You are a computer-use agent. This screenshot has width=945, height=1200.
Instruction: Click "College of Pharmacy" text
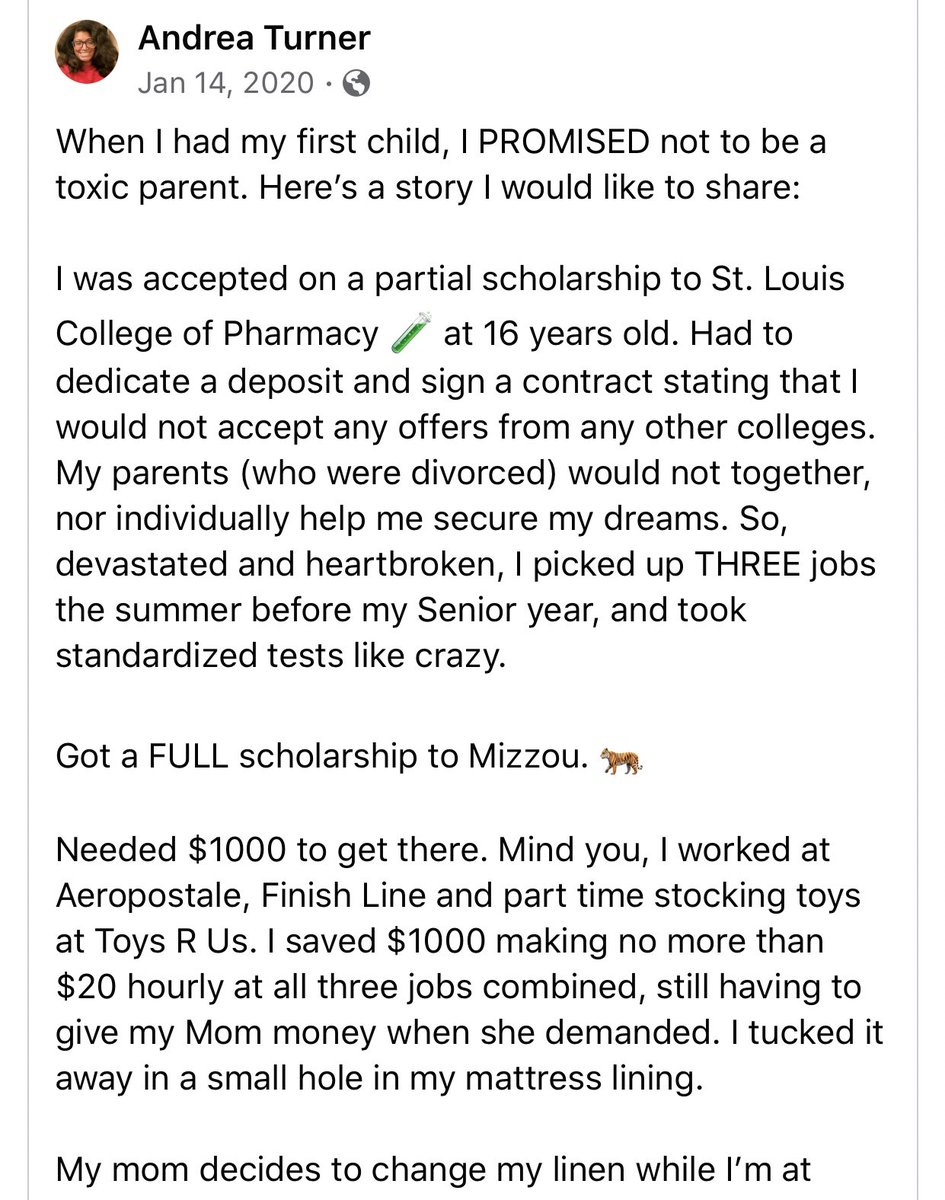[x=217, y=333]
